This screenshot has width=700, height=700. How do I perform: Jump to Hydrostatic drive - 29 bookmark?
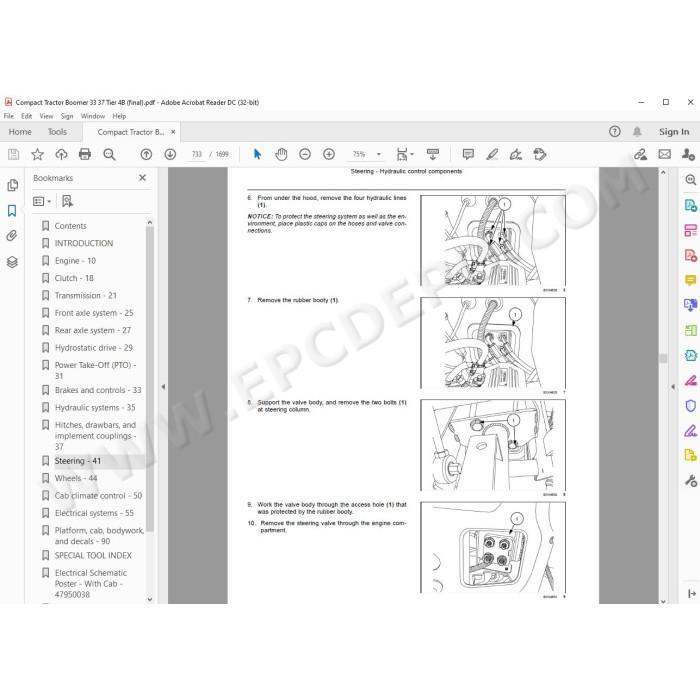pos(94,348)
